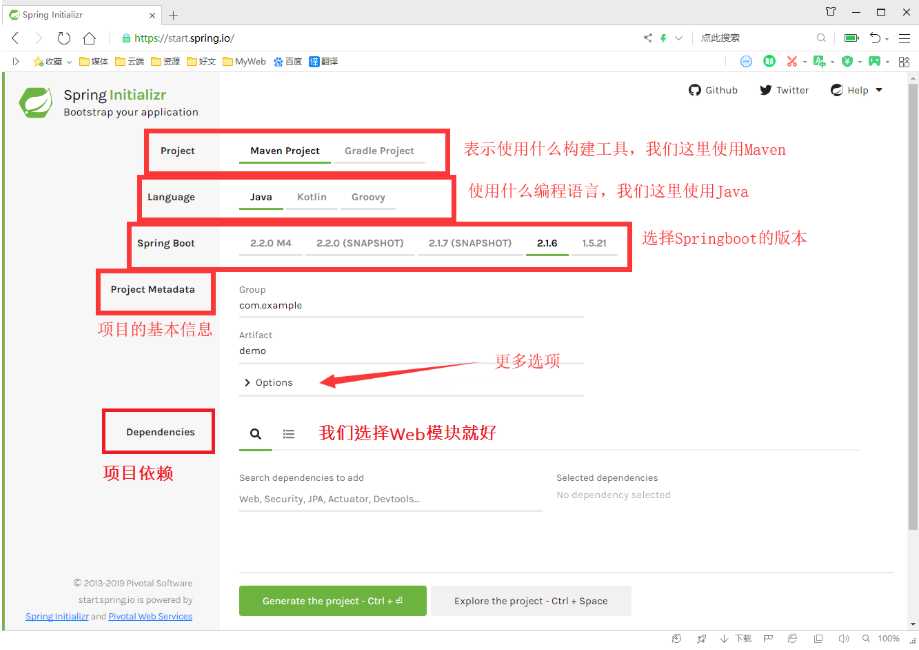Switch to dependency search tab
The height and width of the screenshot is (650, 919).
click(255, 434)
